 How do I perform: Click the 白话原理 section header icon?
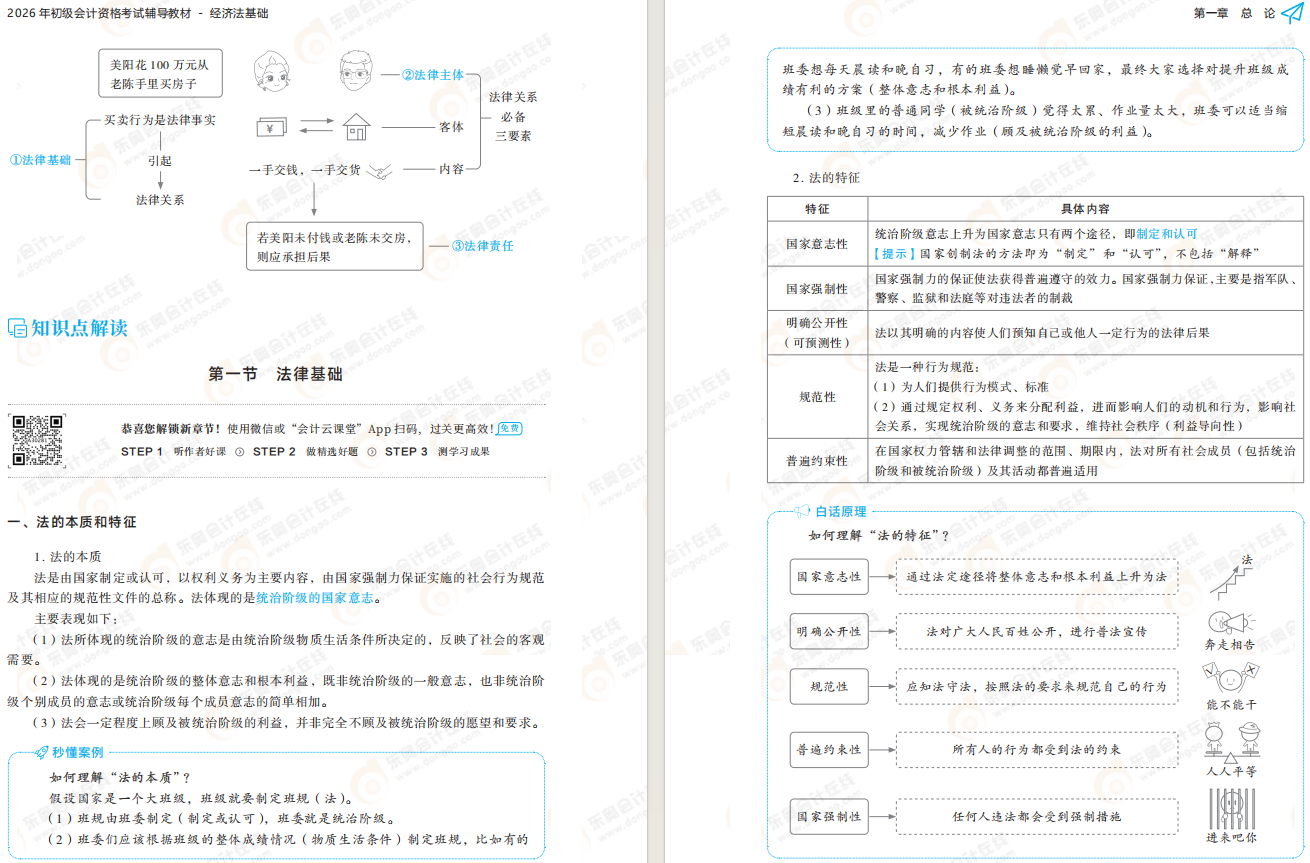tap(802, 512)
